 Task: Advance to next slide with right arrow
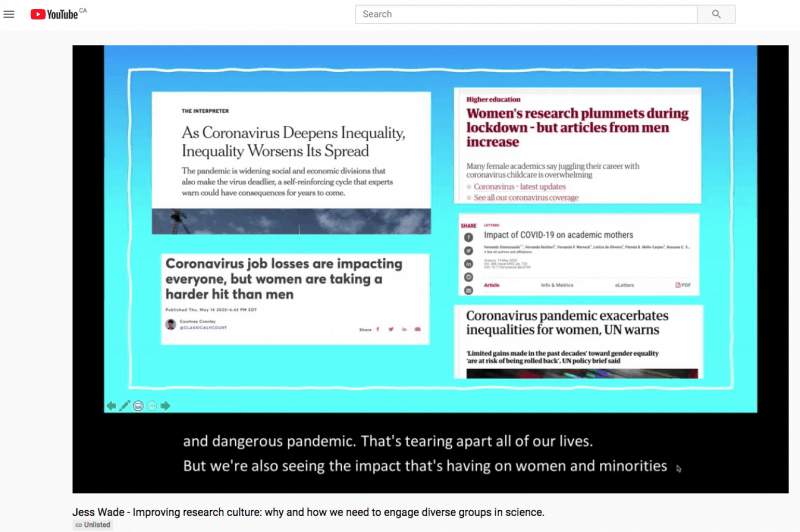point(165,405)
